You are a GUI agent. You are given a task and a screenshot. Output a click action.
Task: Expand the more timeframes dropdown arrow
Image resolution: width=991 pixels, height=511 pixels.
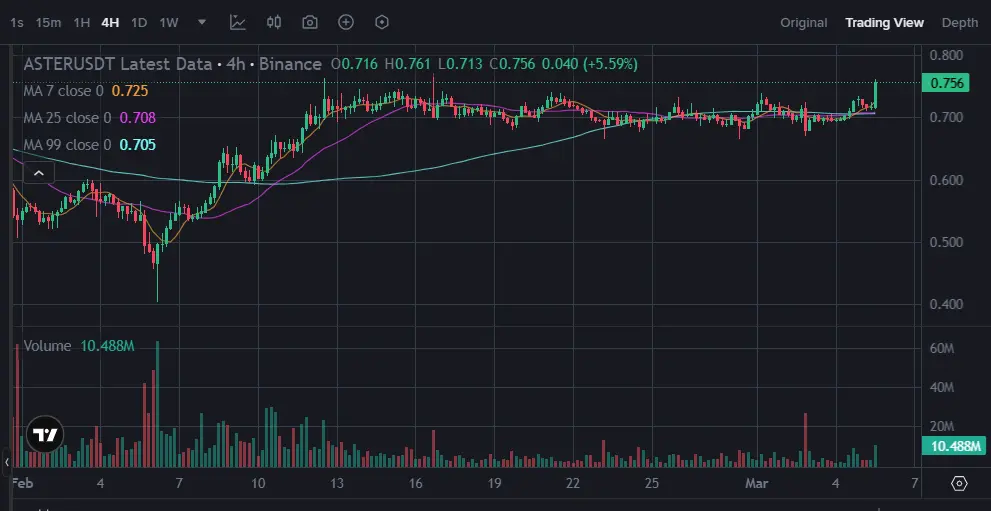point(202,22)
